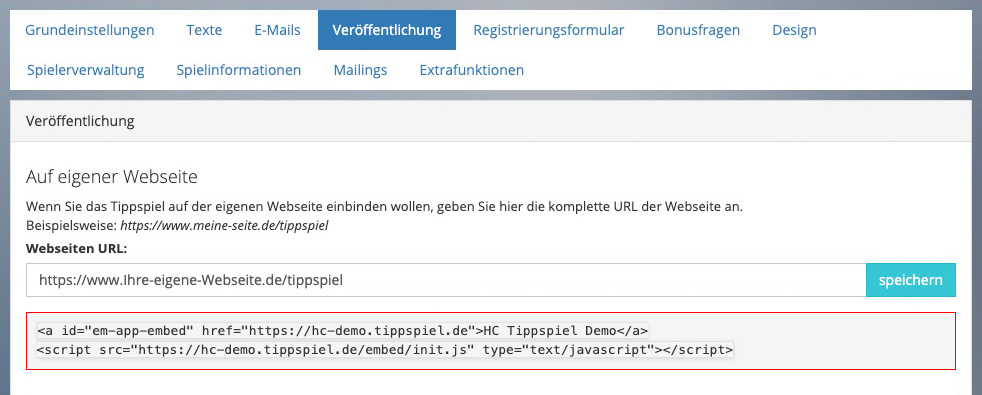Viewport: 982px width, 395px height.
Task: Open the E-Mails tab
Action: click(x=277, y=30)
